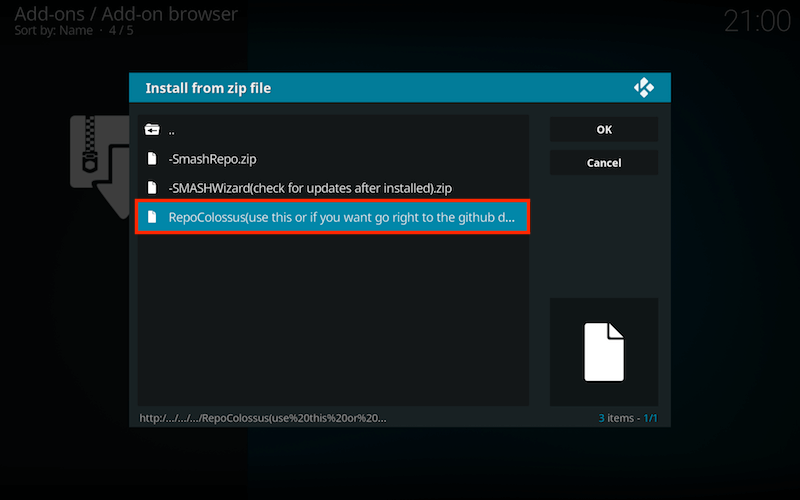Click the '3 items - 1/1' counter
The height and width of the screenshot is (500, 800).
[x=628, y=418]
